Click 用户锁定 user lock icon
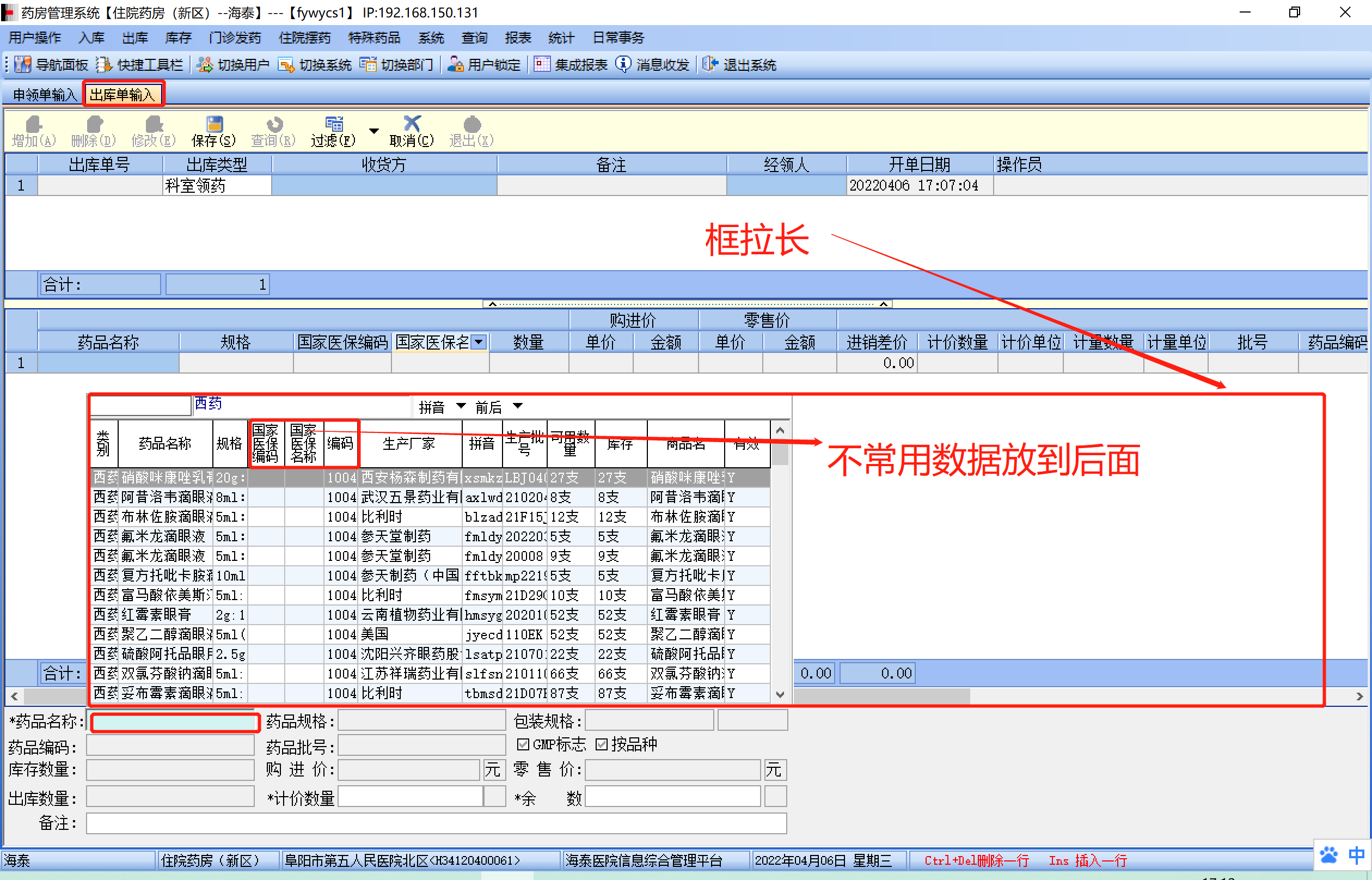The image size is (1372, 880). pos(455,65)
